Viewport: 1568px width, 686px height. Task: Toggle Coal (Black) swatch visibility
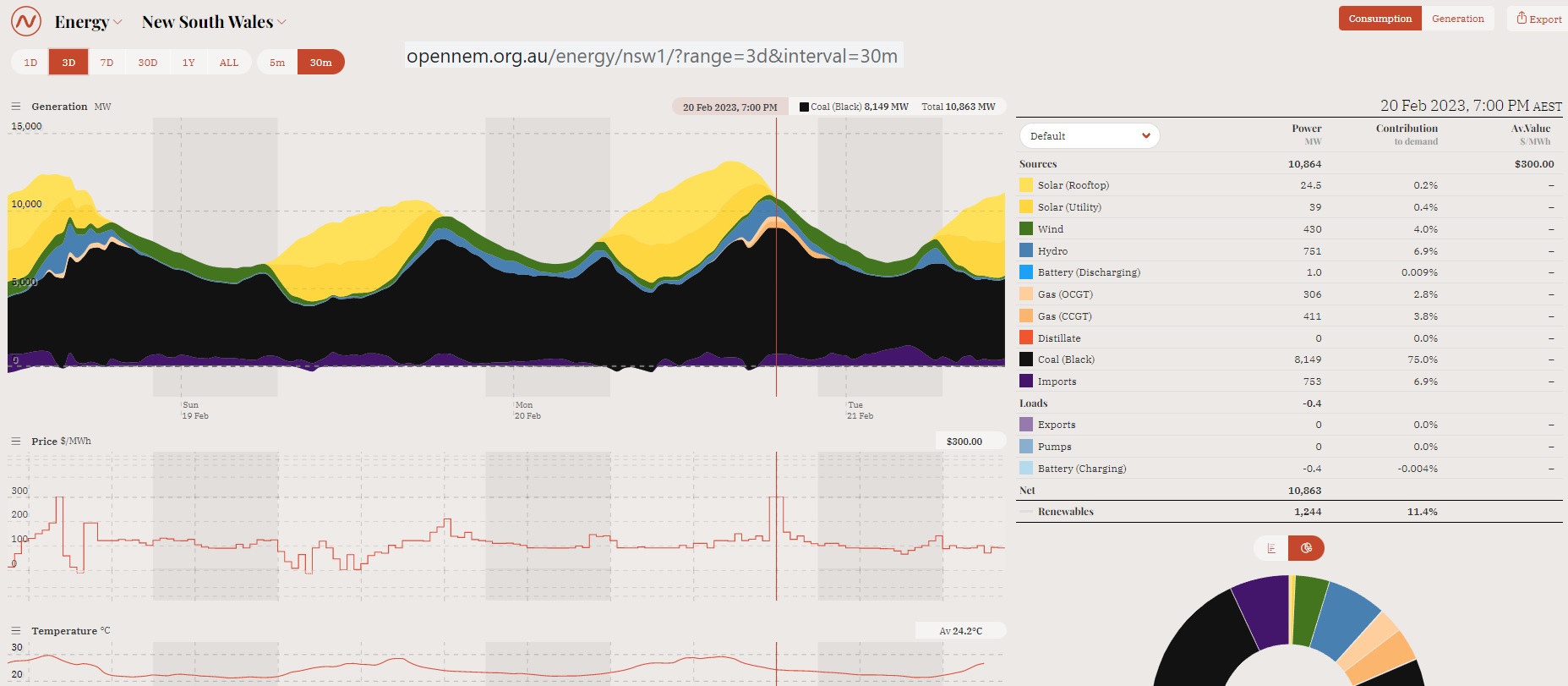click(x=1026, y=359)
